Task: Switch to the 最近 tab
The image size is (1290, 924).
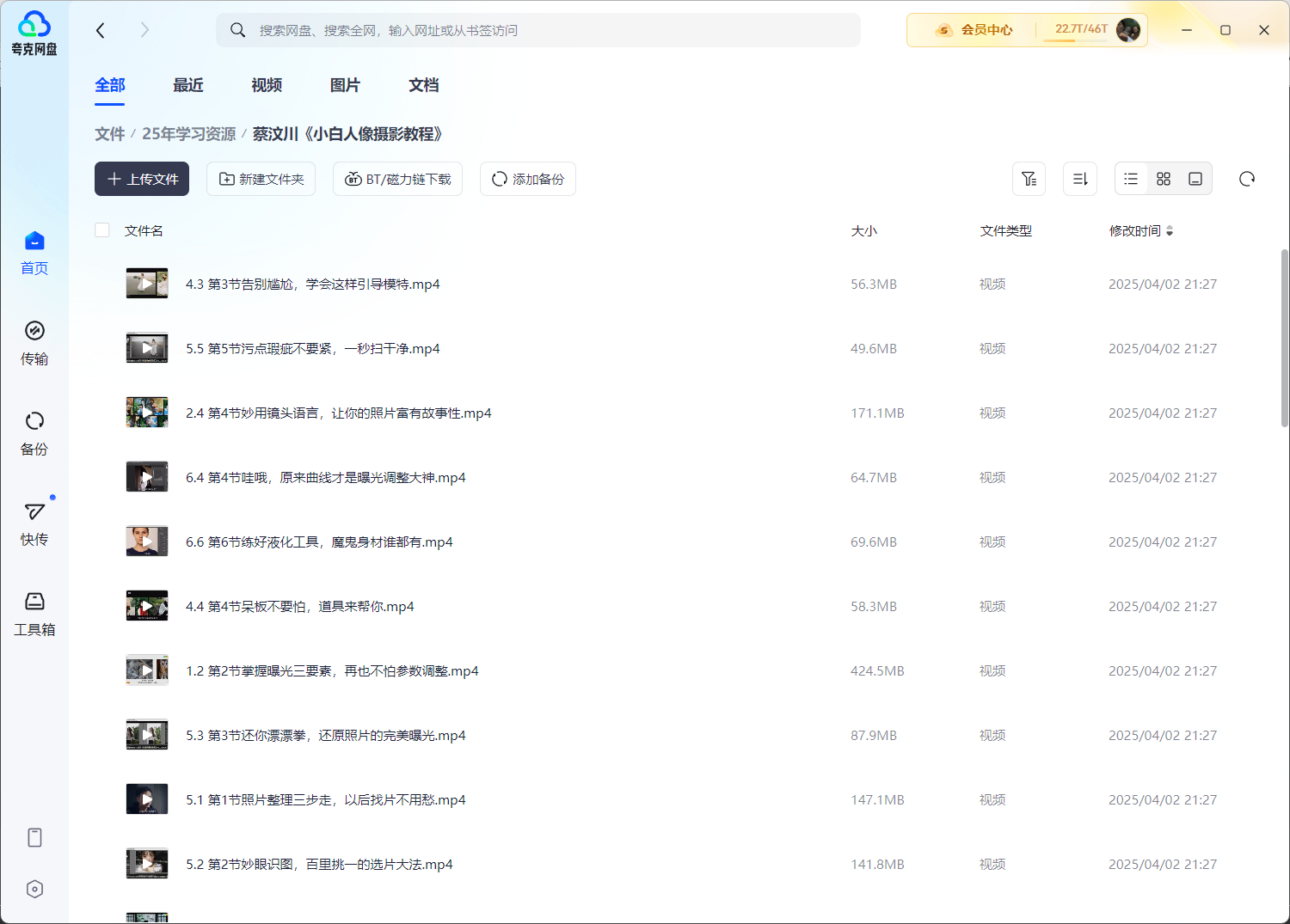Action: point(188,85)
